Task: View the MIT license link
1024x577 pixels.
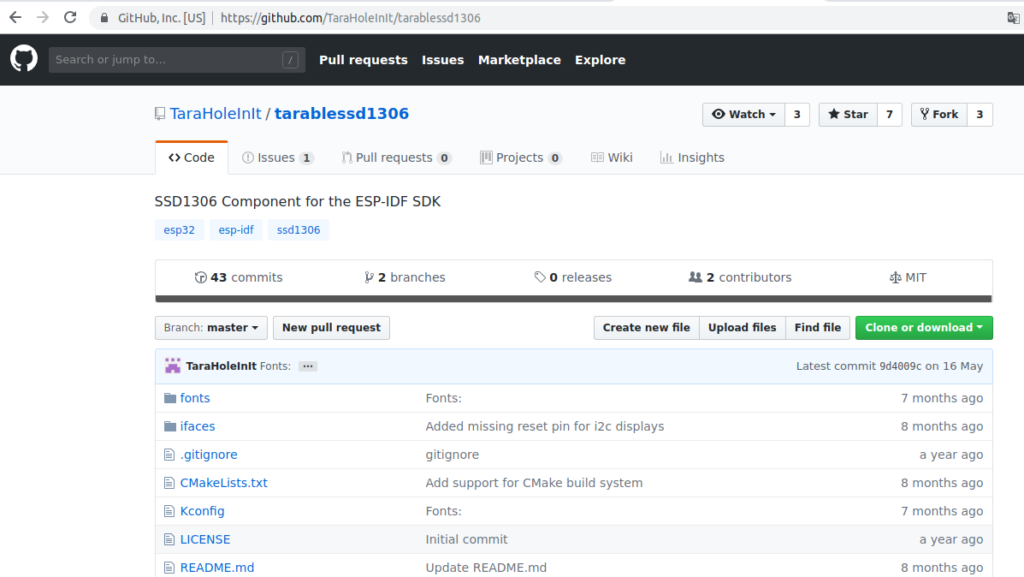Action: point(908,277)
